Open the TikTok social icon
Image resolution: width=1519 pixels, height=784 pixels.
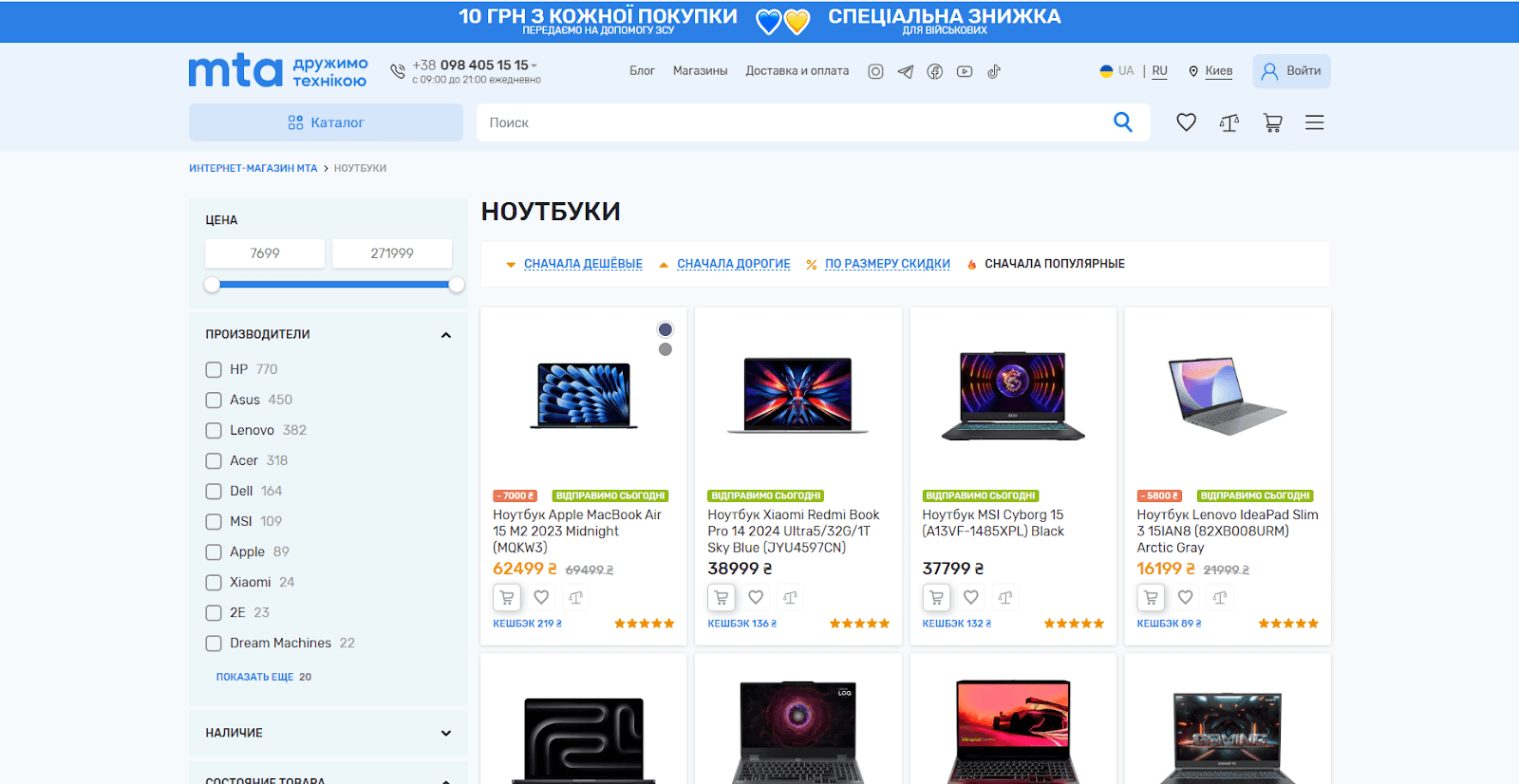point(994,71)
